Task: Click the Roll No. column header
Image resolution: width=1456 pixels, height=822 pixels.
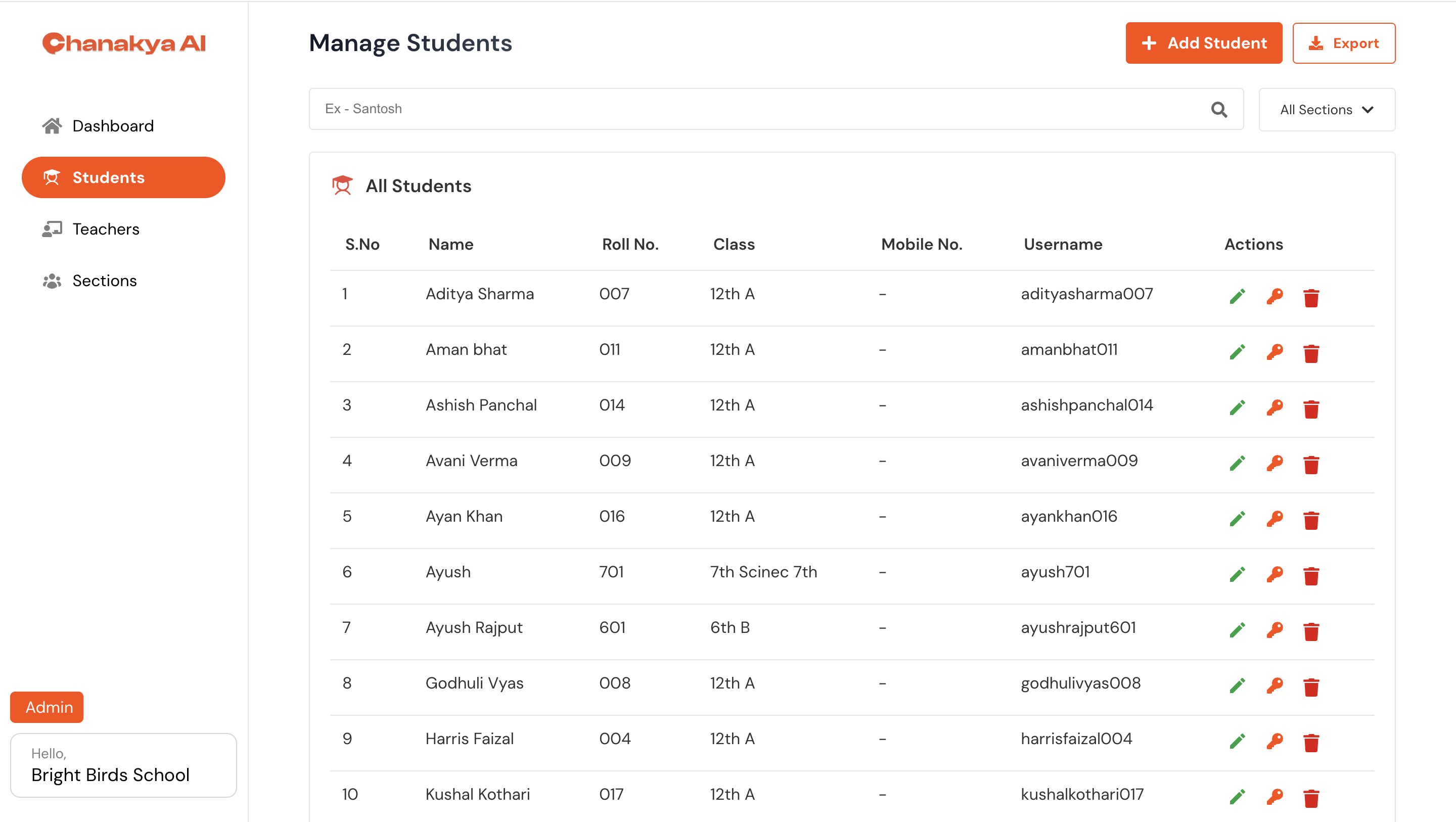Action: tap(630, 244)
